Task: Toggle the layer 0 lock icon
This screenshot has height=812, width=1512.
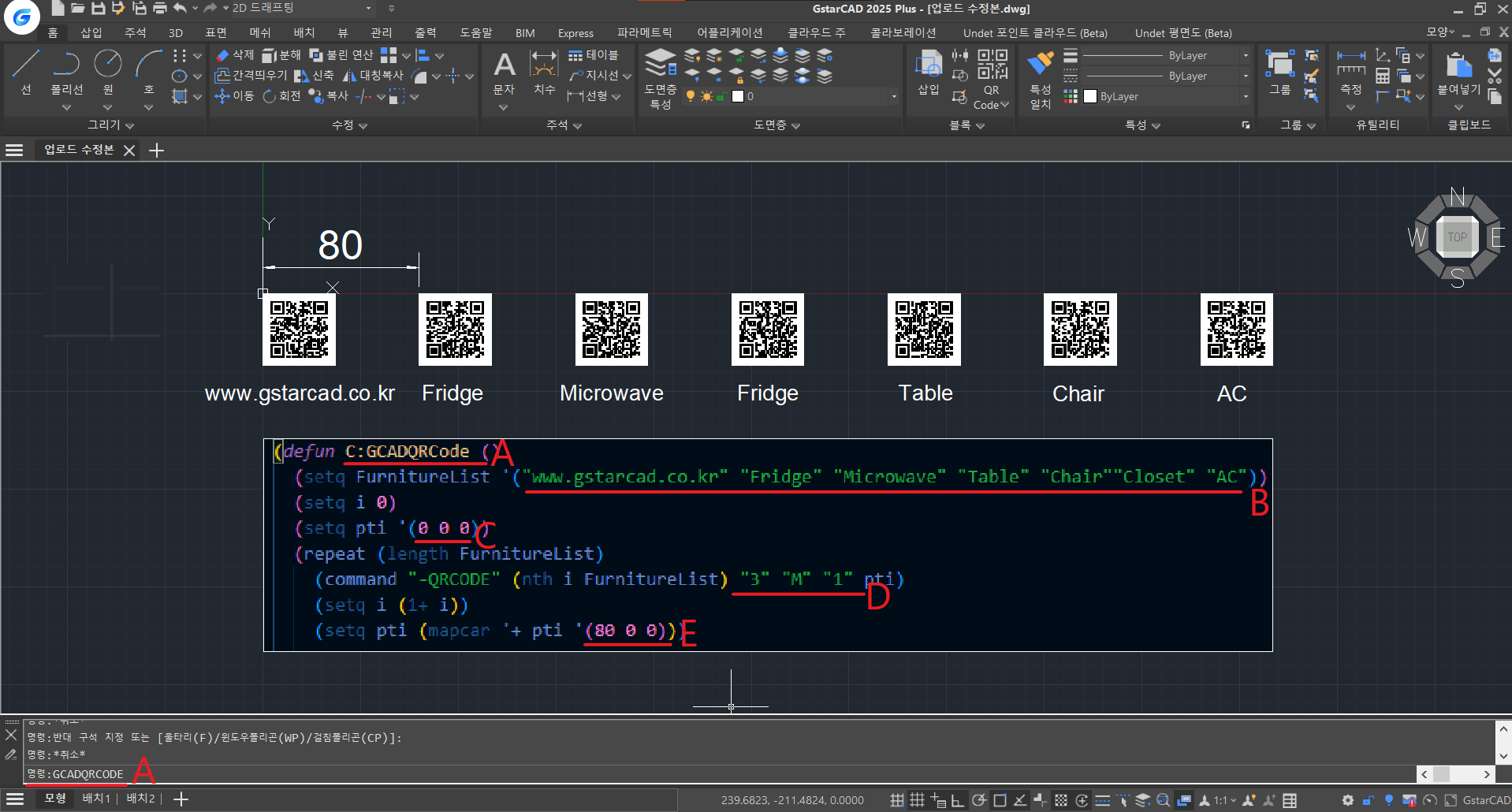Action: tap(721, 96)
